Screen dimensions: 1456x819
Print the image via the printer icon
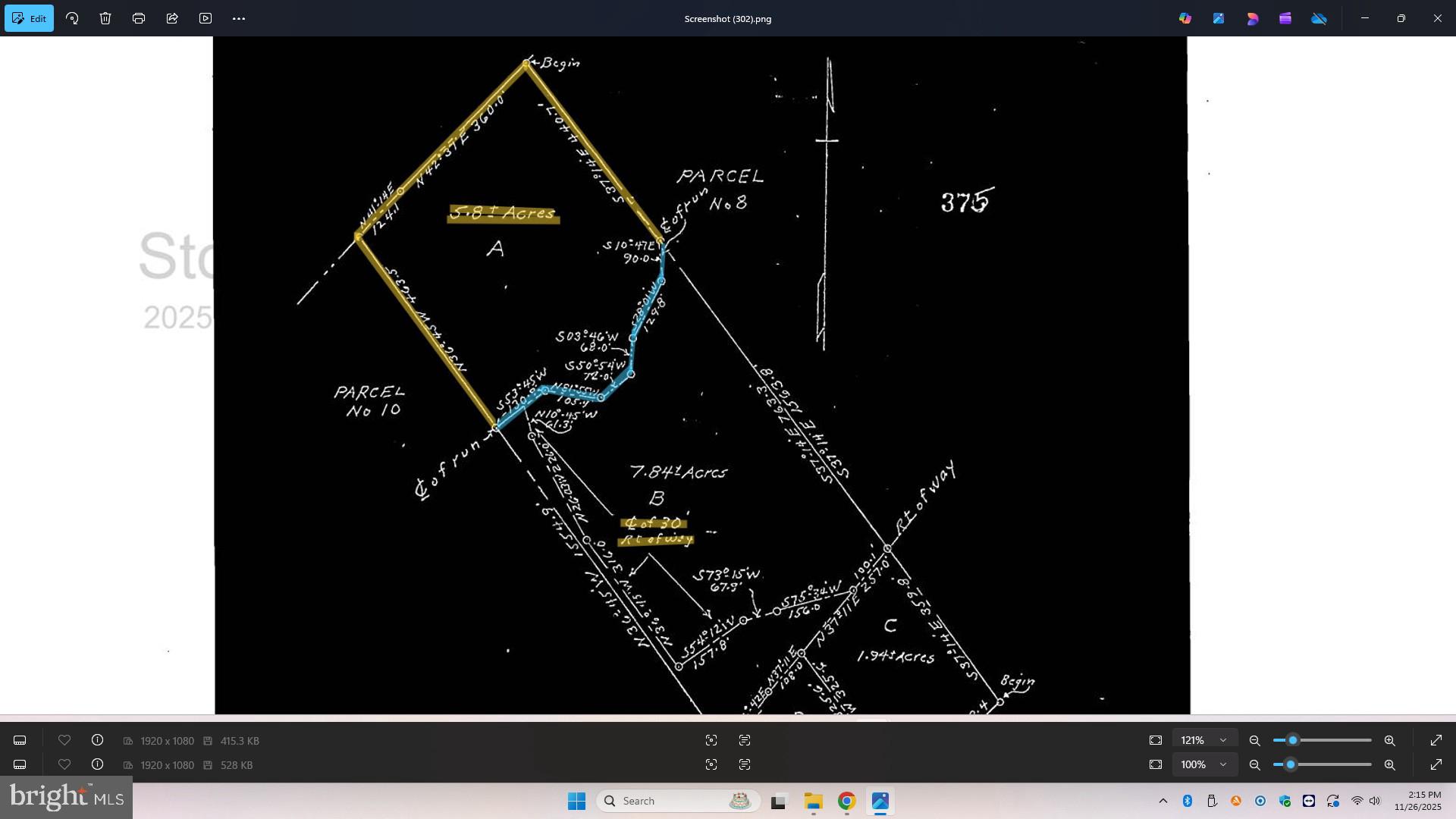(139, 18)
